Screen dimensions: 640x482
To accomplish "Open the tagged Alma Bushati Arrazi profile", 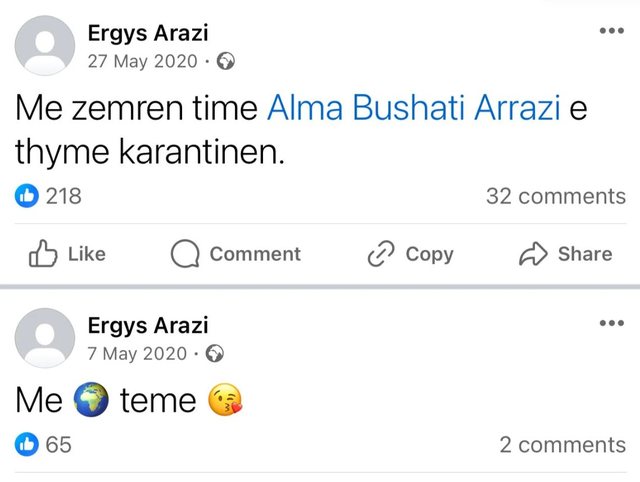I will point(413,110).
